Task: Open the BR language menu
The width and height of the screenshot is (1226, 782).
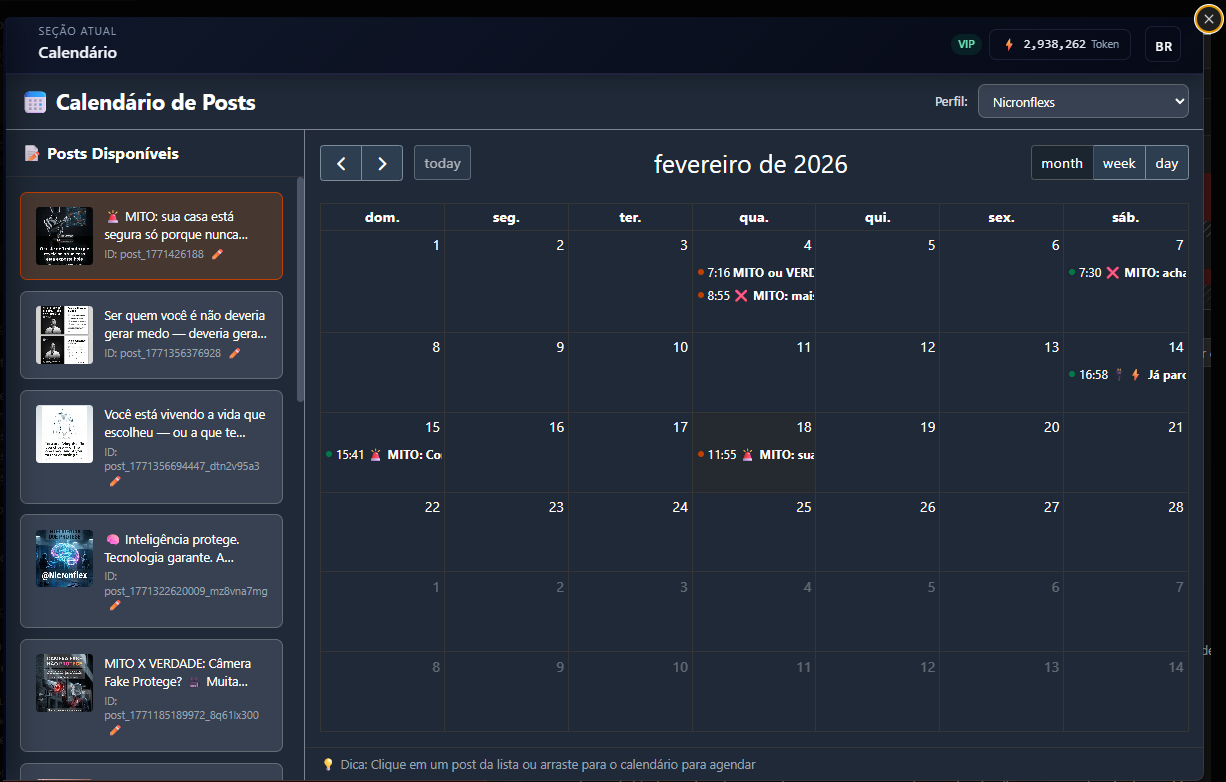Action: tap(1163, 43)
